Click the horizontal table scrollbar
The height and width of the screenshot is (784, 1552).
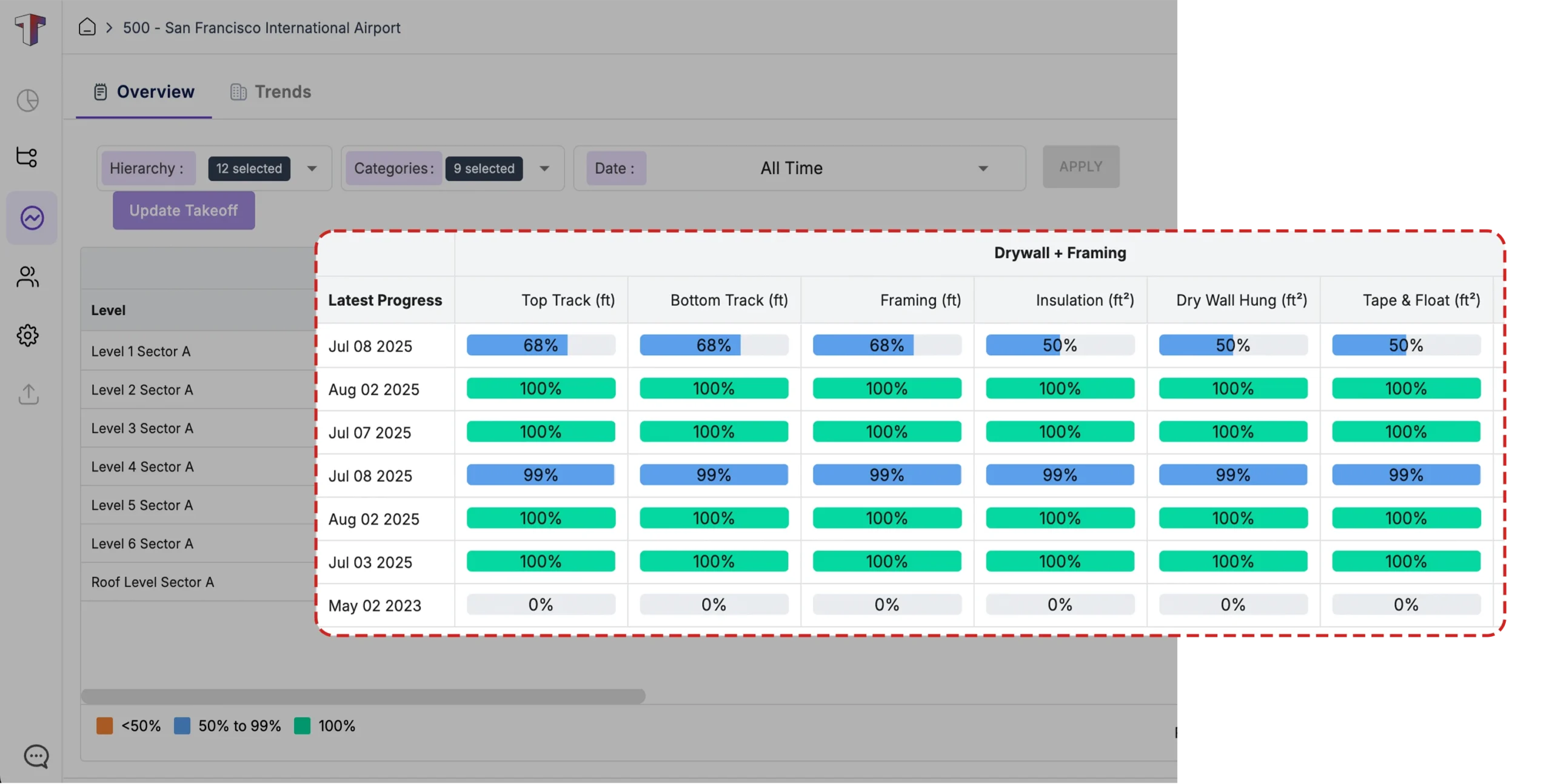pos(363,696)
